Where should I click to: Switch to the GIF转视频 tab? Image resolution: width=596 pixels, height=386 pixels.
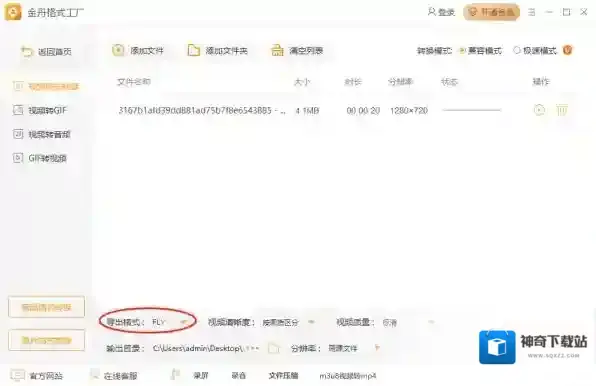40,158
